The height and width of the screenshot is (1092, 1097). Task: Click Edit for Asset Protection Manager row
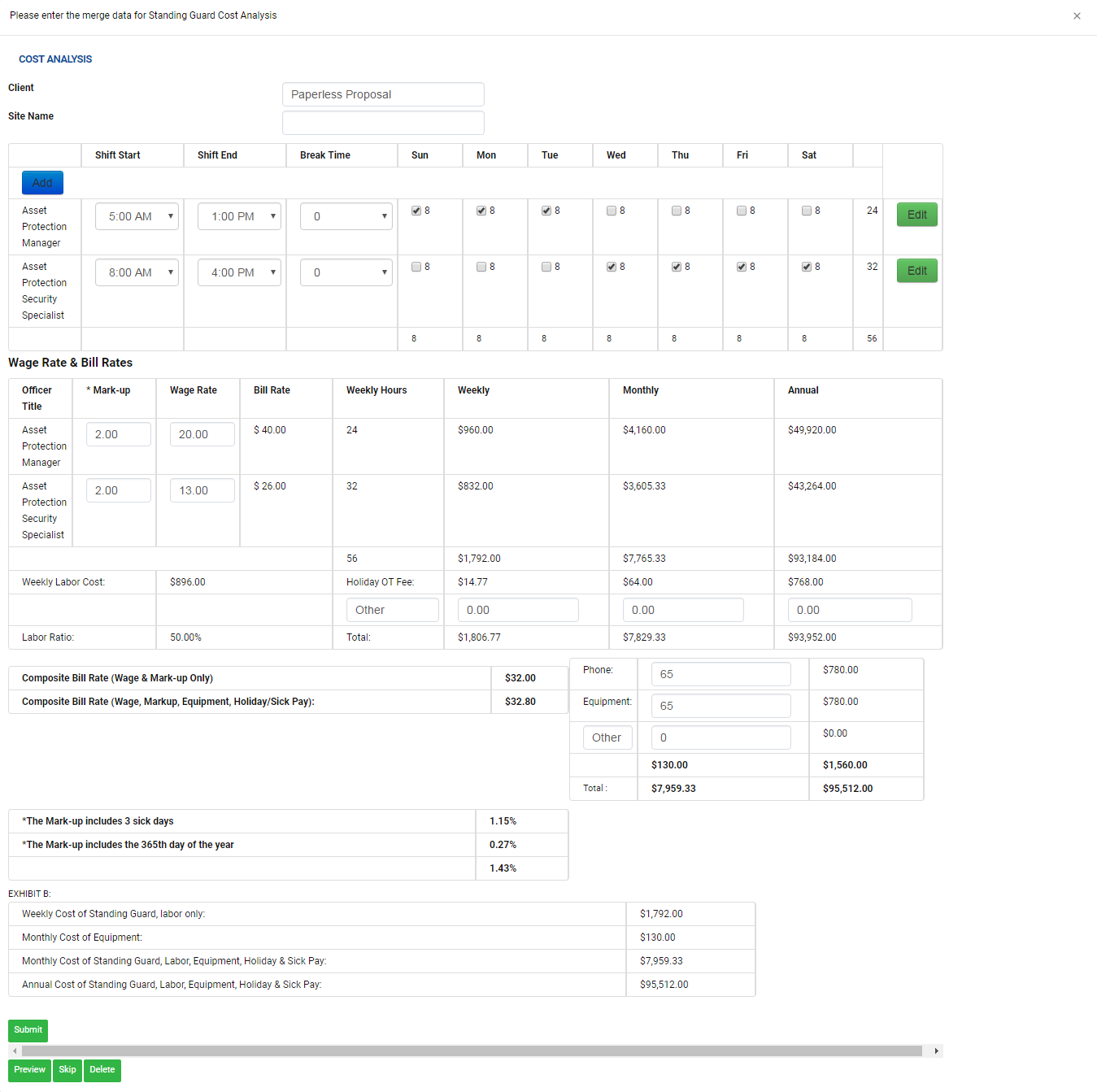tap(916, 214)
